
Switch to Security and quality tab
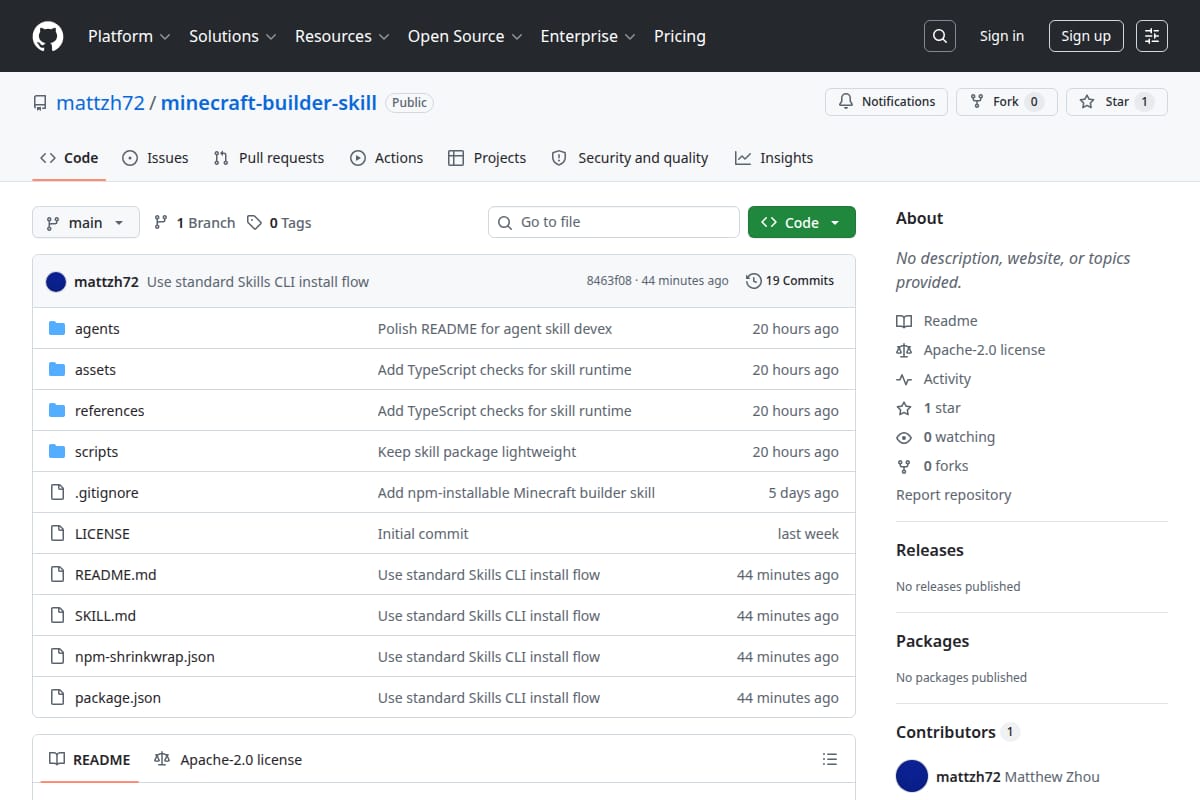click(x=630, y=158)
